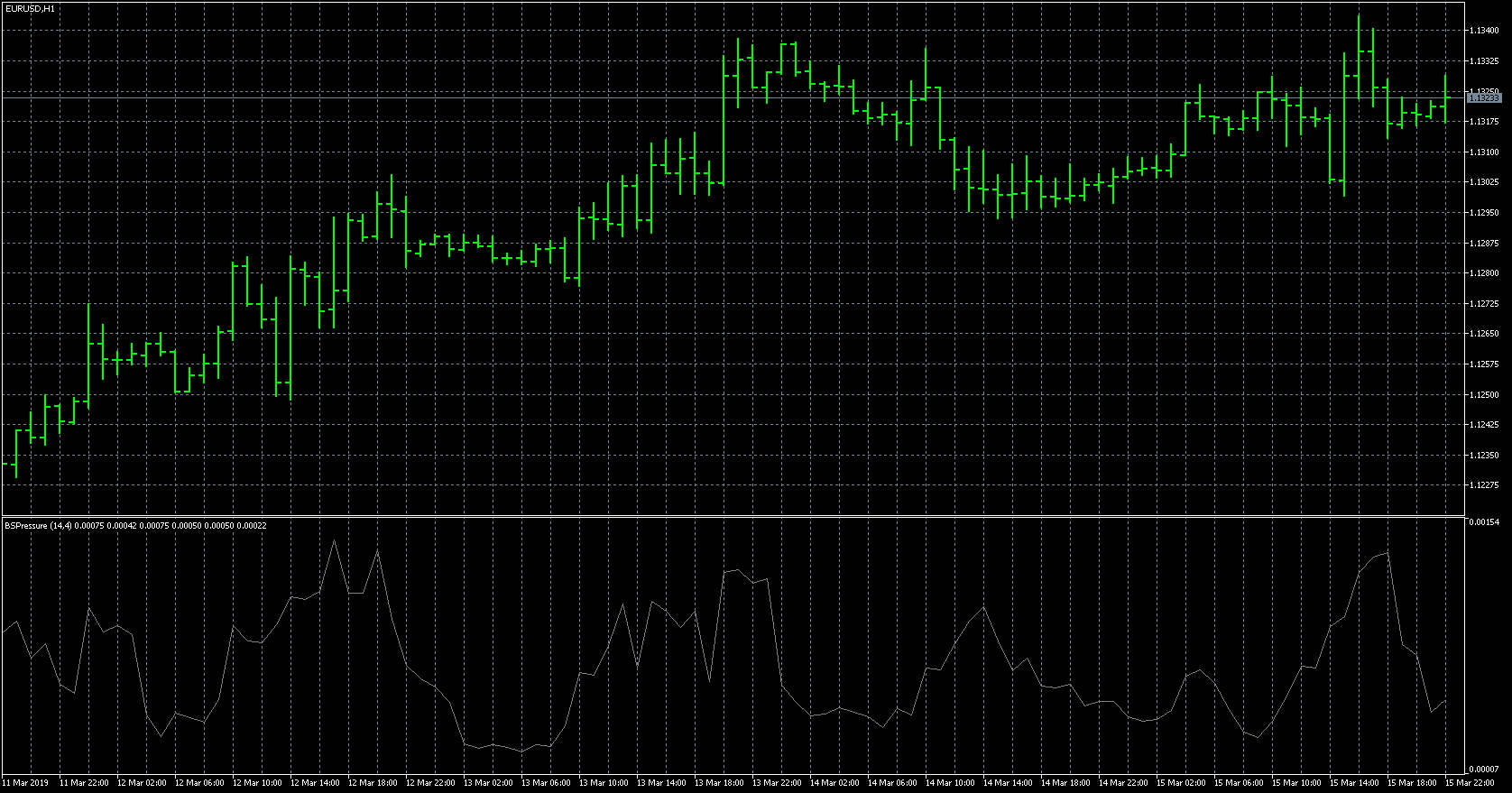Click the 14 Mar 18:00 time label
1512x793 pixels.
[1065, 783]
